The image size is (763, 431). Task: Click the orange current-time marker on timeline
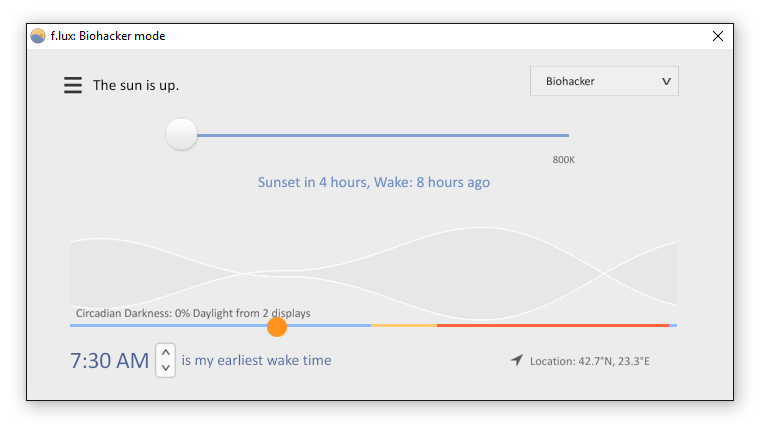click(x=277, y=327)
